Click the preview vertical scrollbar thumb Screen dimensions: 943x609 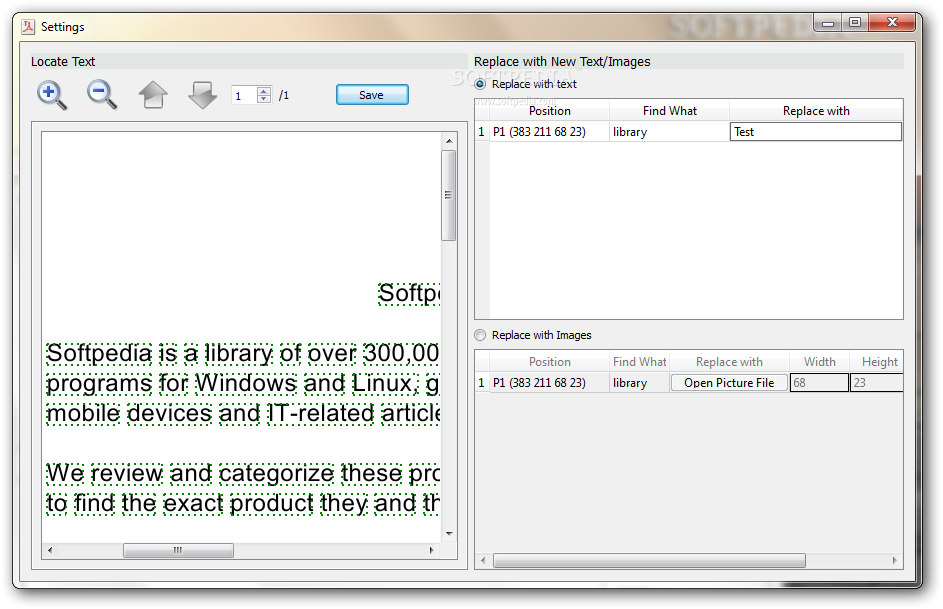[448, 195]
